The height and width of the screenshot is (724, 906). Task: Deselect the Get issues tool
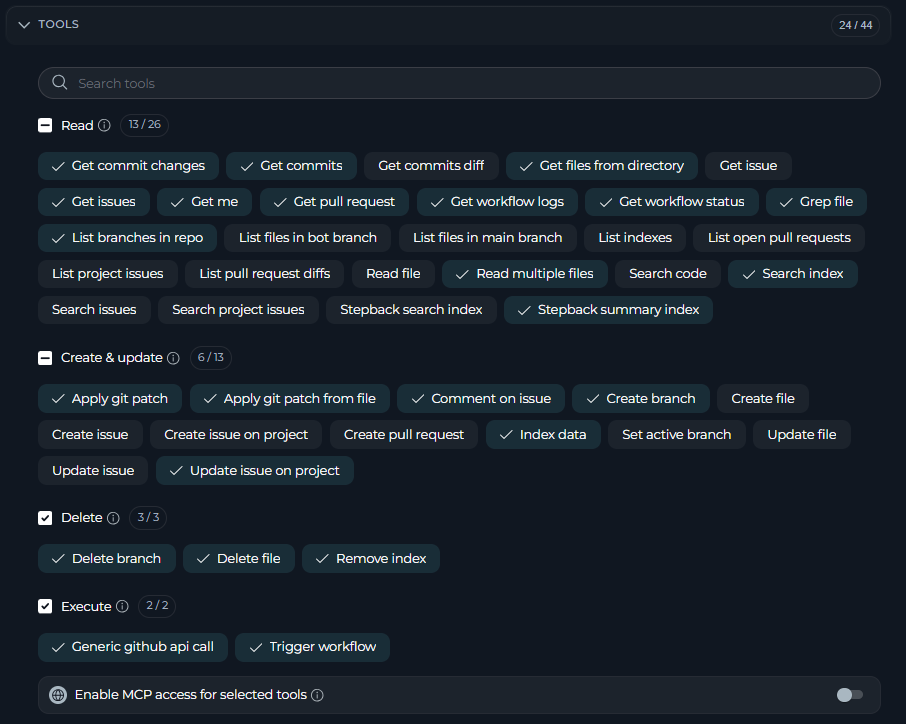click(94, 202)
